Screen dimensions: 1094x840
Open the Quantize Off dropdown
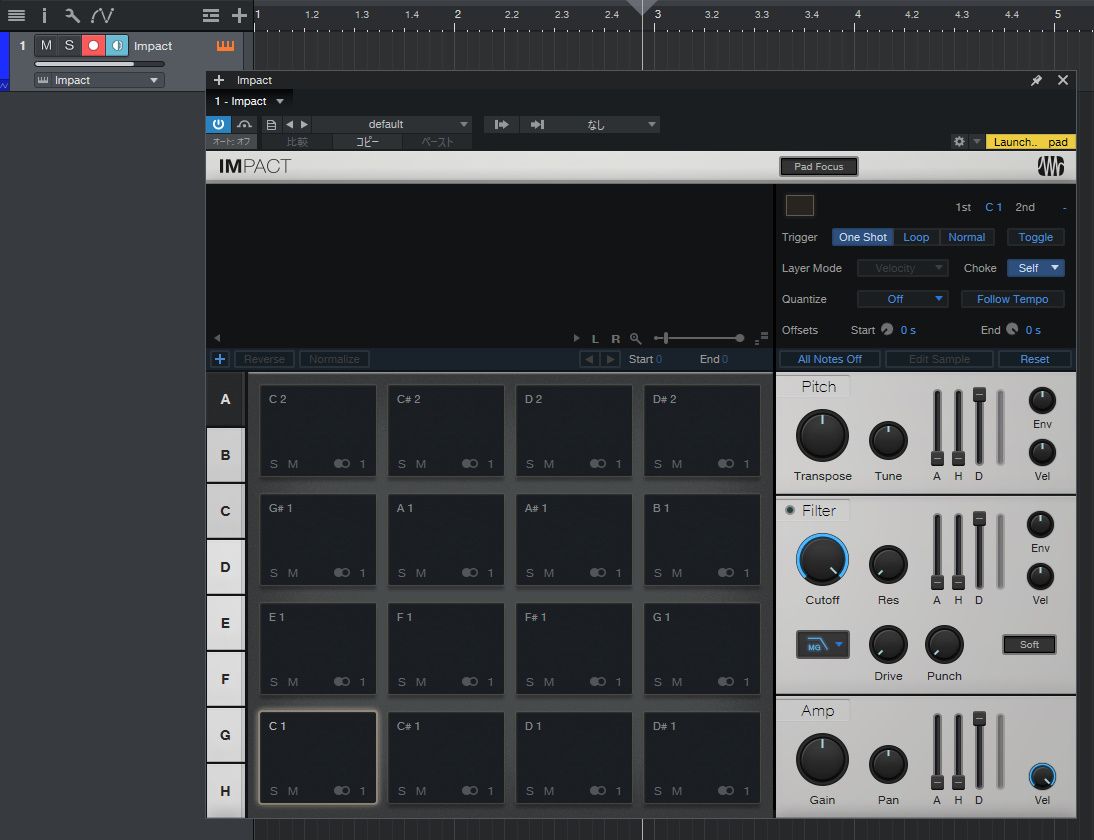tap(902, 299)
